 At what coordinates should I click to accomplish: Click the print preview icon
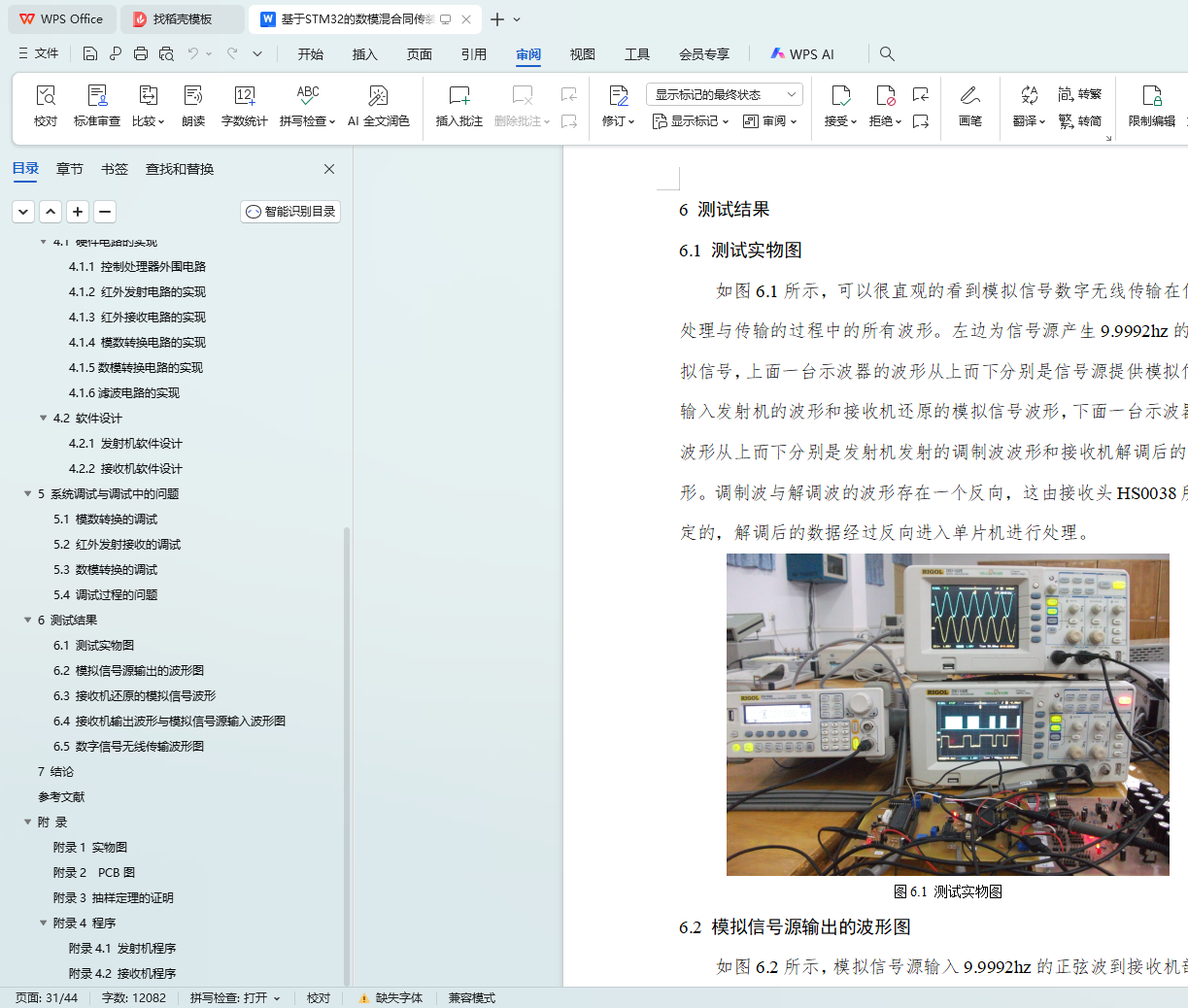[166, 53]
